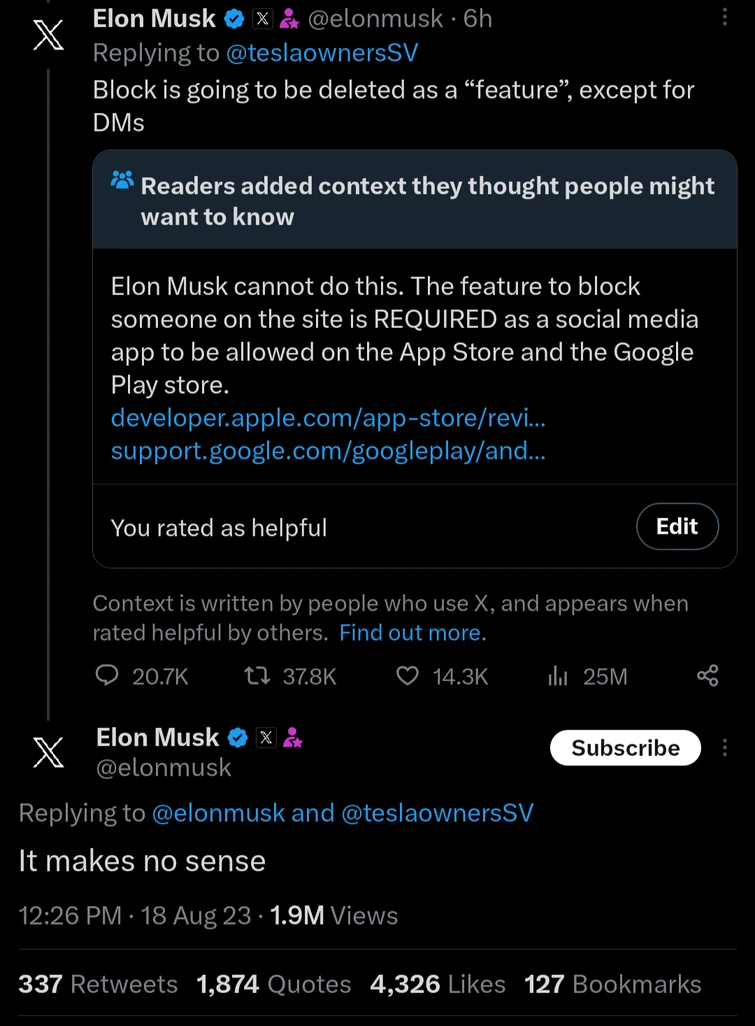Click the Find out more link
Screen dimensions: 755x1026
[x=410, y=633]
